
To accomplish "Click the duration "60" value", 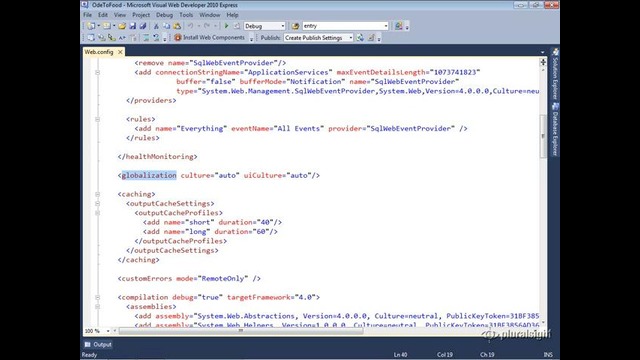I will coord(261,232).
